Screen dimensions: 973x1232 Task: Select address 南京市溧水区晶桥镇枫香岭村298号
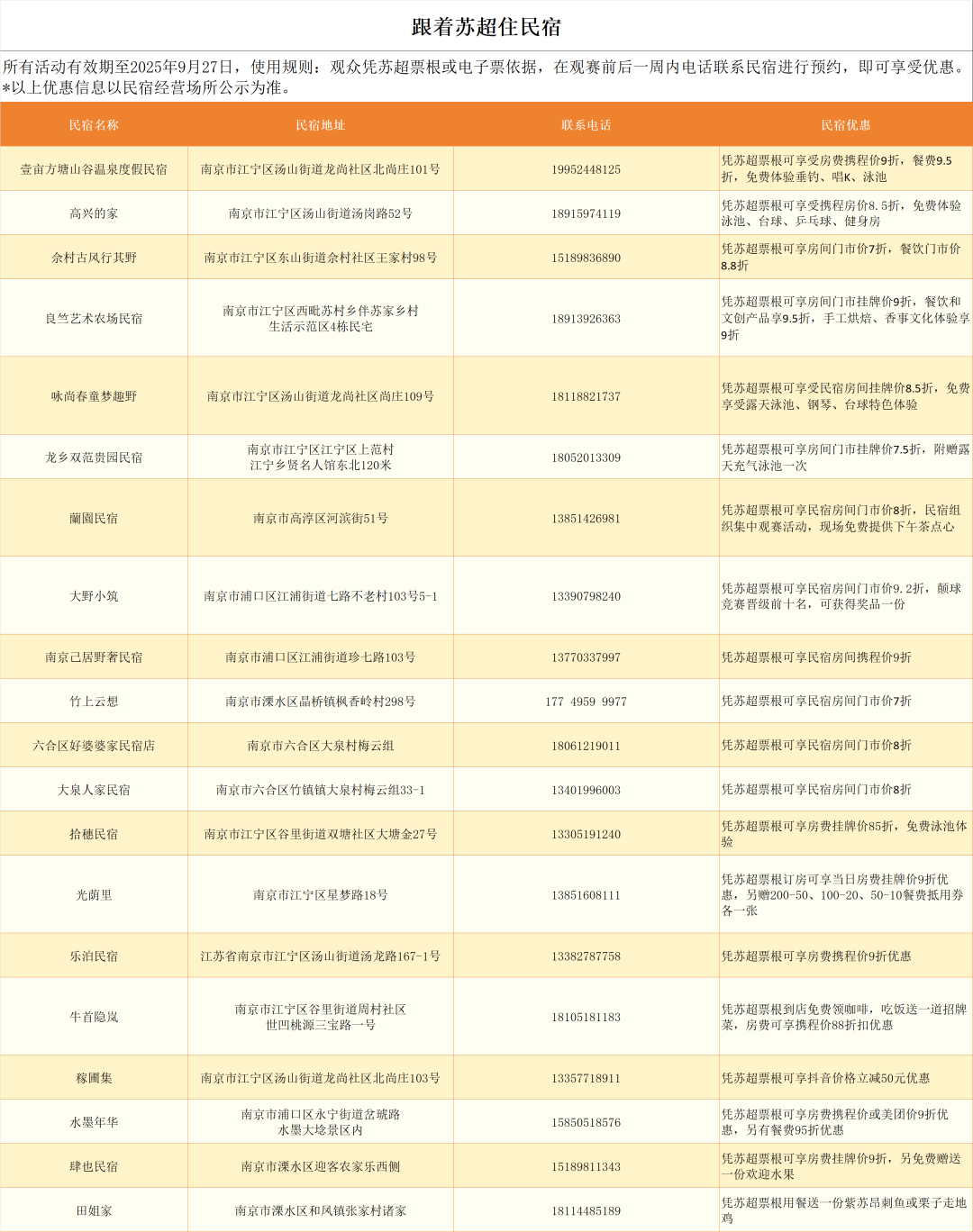[x=320, y=702]
